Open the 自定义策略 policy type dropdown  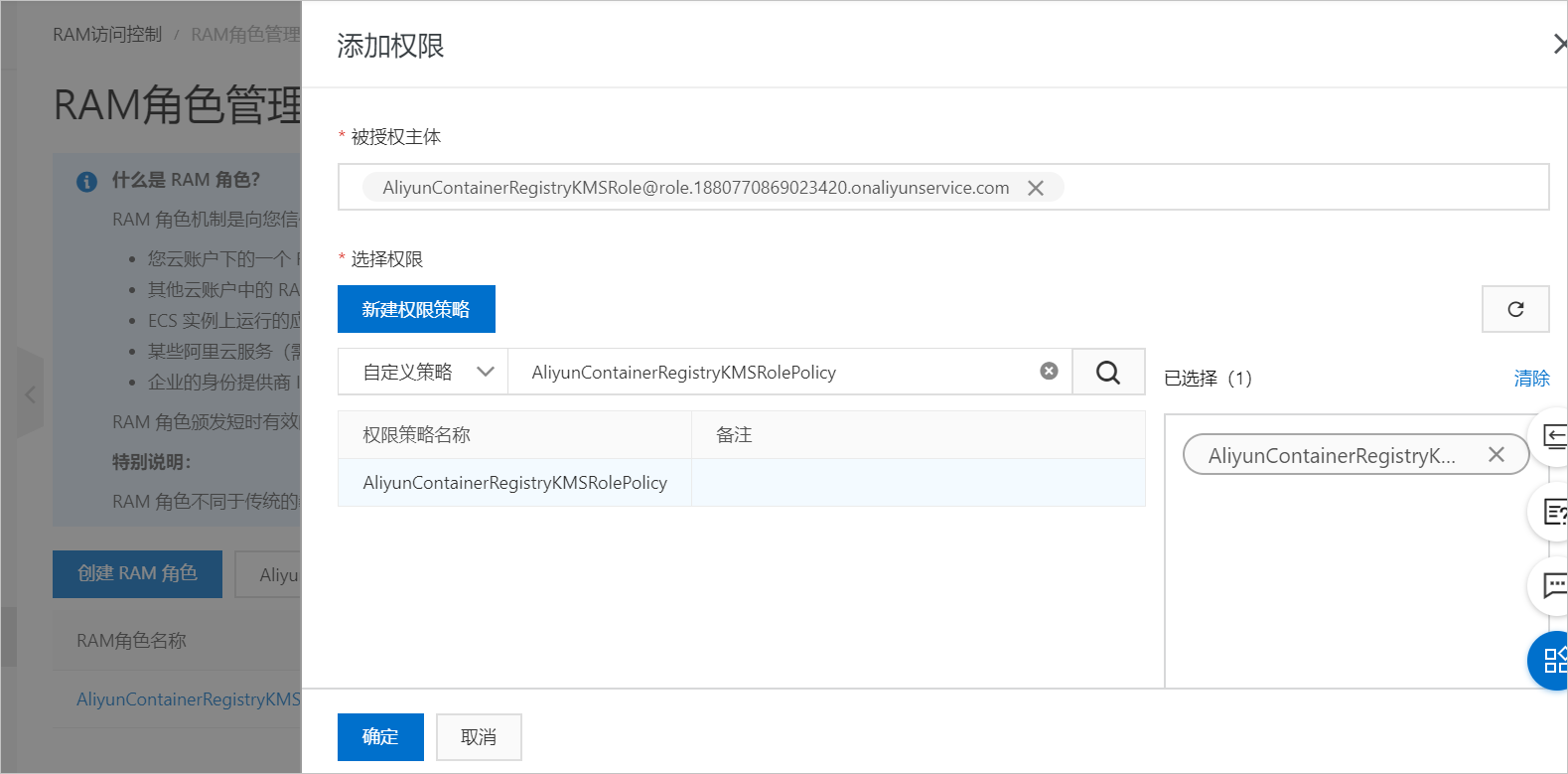(x=423, y=372)
